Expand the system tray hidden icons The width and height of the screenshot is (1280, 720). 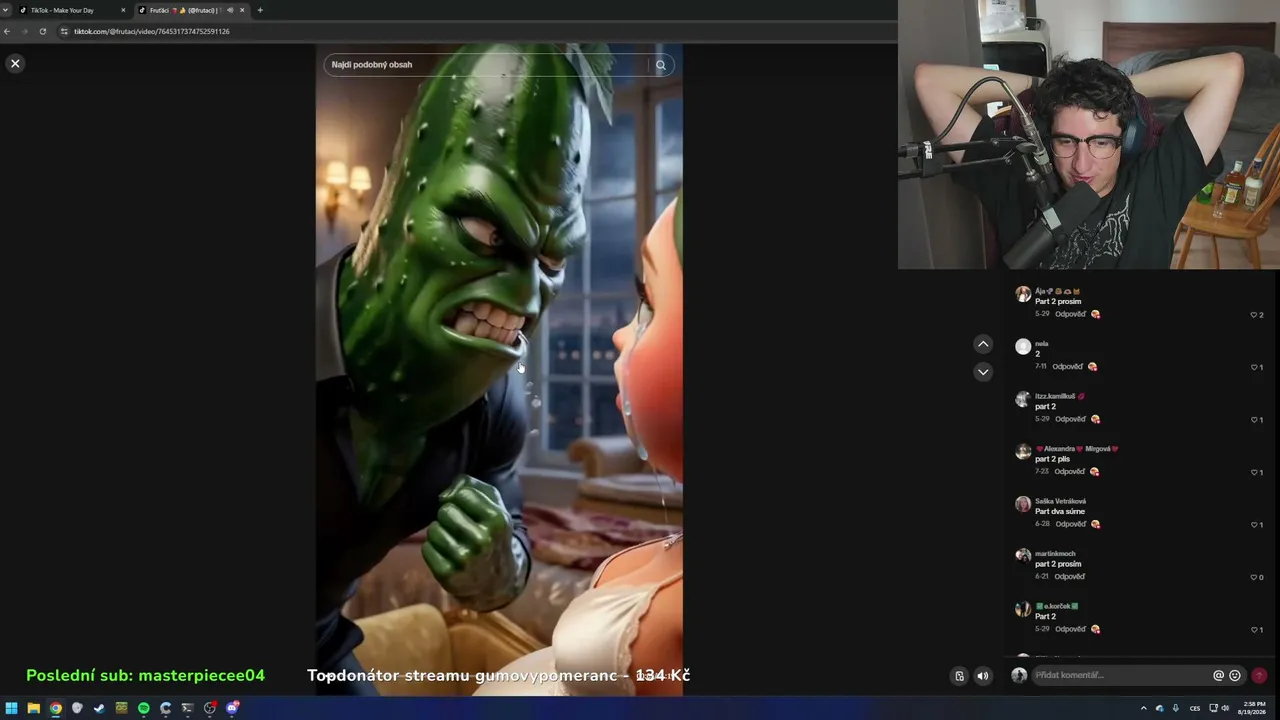(1143, 708)
